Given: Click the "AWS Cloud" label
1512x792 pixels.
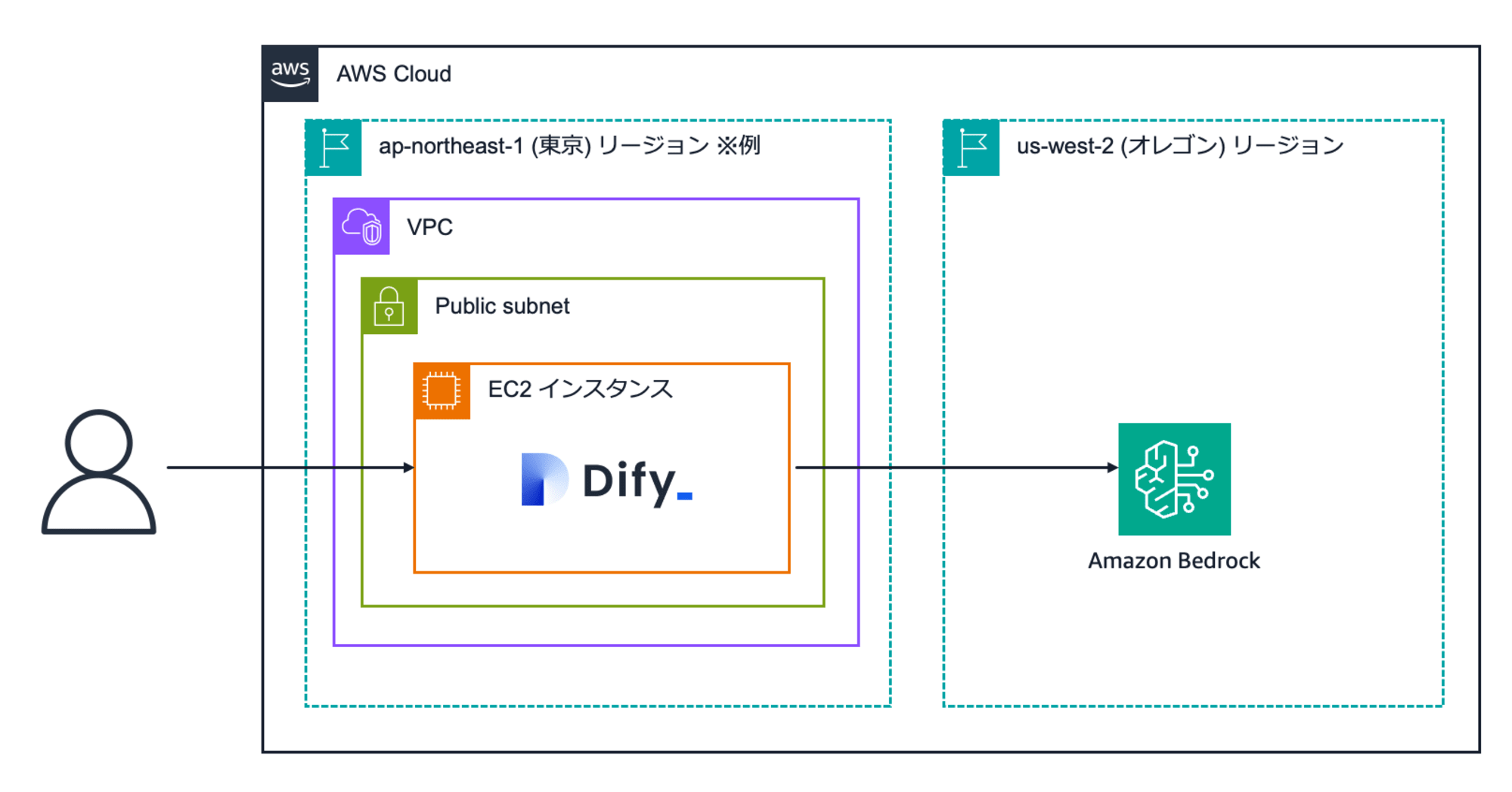Looking at the screenshot, I should [394, 74].
